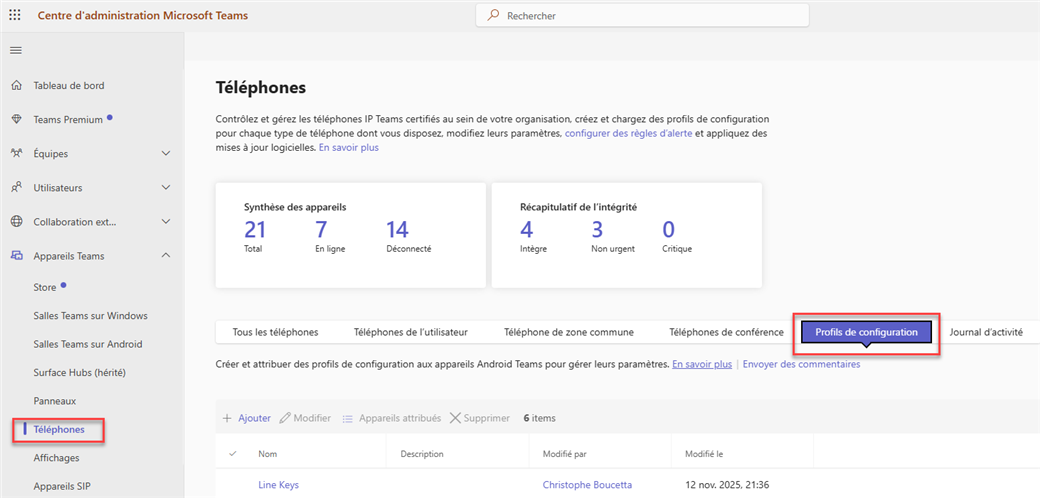The width and height of the screenshot is (1040, 498).
Task: Click the Collaboration externe globe icon
Action: (16, 222)
